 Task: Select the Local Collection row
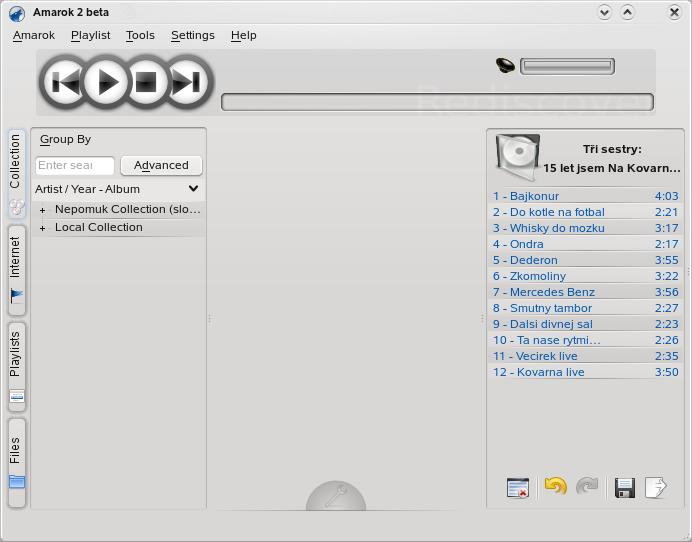[x=119, y=227]
